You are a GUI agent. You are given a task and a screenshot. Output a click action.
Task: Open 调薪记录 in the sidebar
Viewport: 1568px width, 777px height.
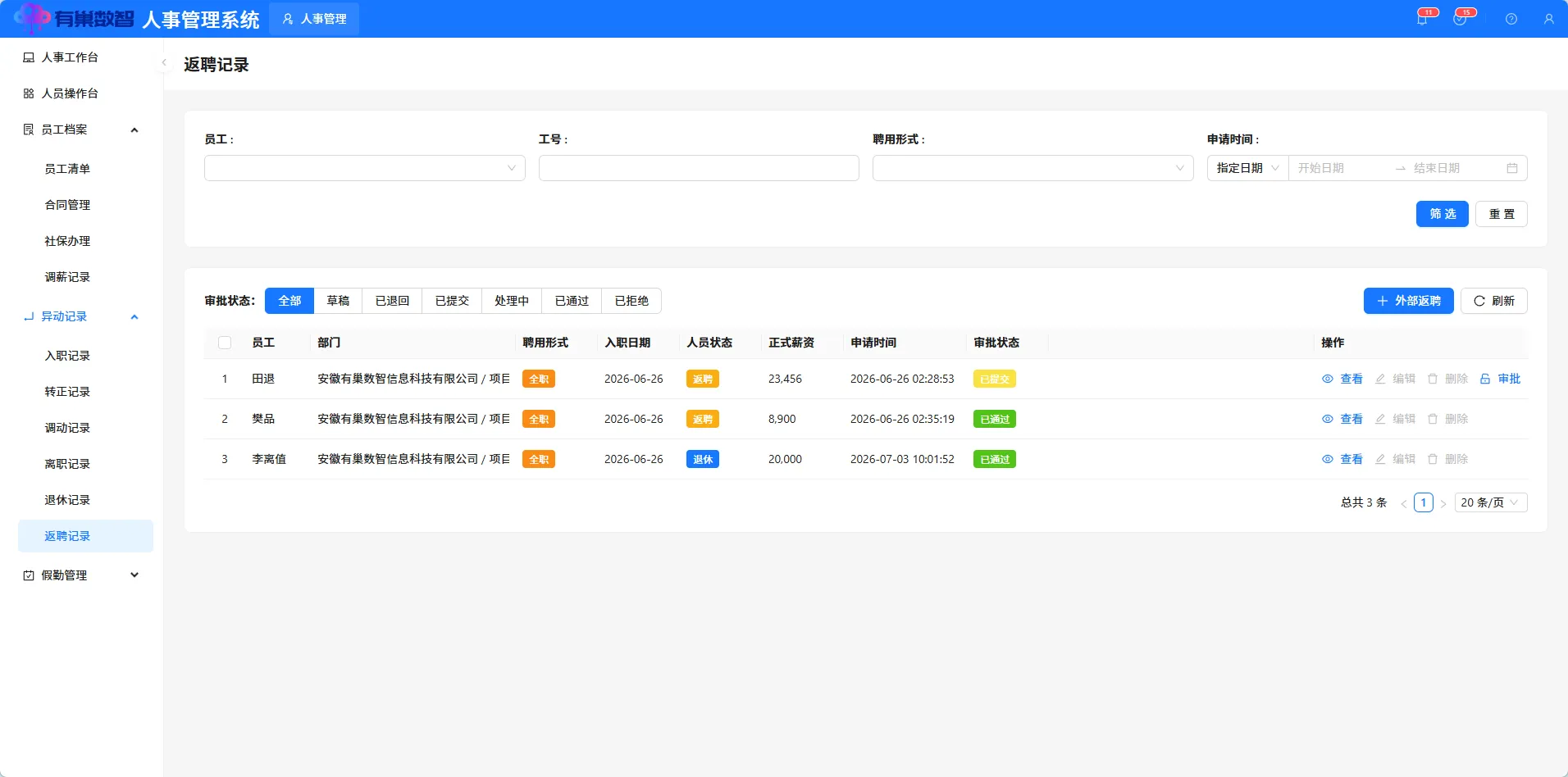67,277
